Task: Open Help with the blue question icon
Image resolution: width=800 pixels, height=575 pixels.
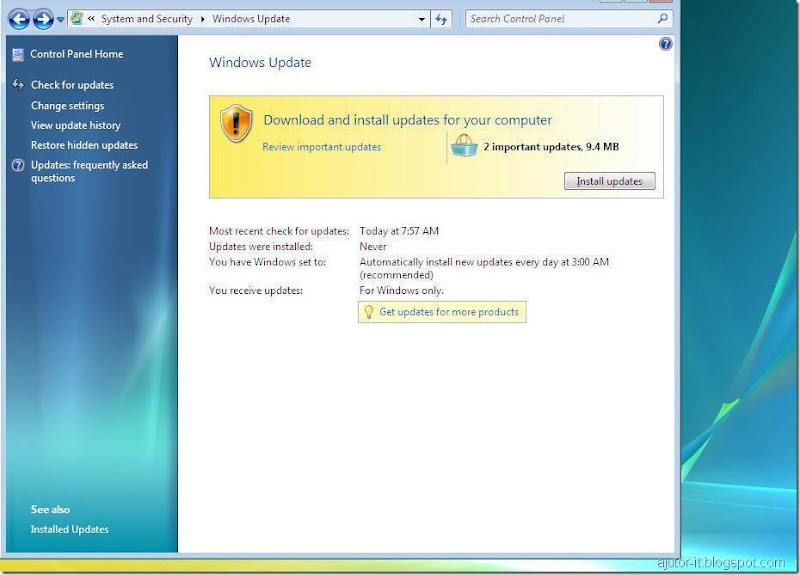Action: tap(665, 44)
